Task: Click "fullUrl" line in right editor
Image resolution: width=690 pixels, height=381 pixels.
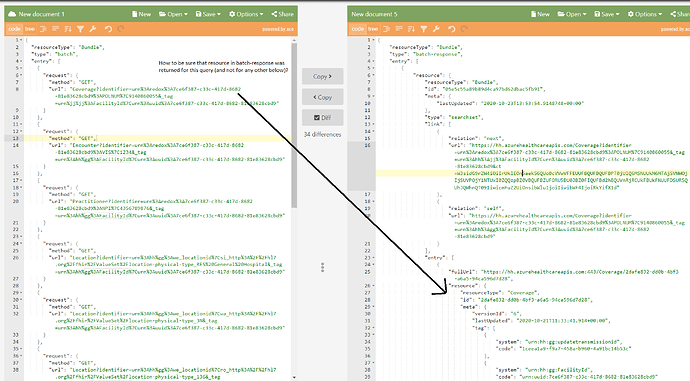Action: pyautogui.click(x=563, y=275)
